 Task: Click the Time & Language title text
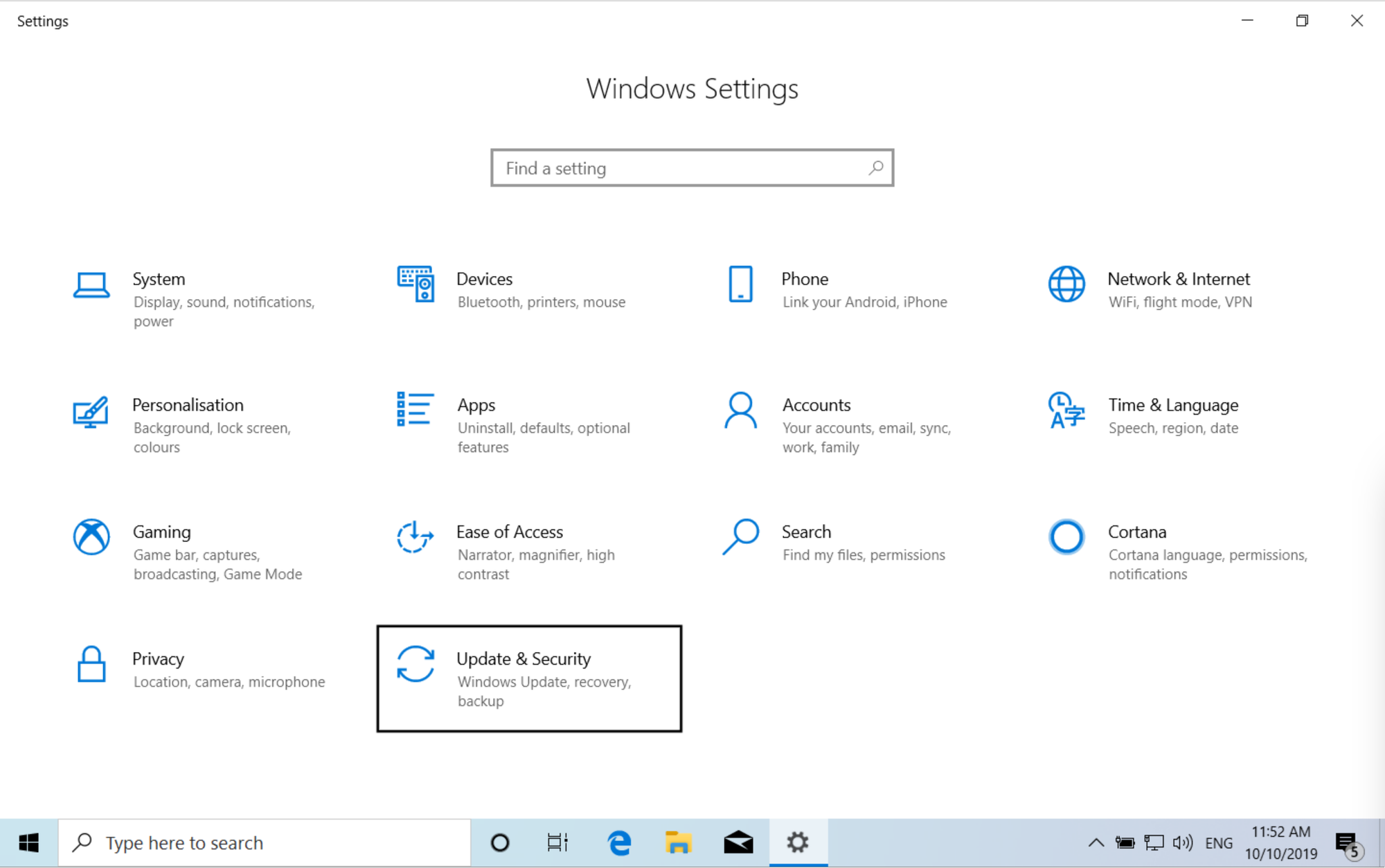[1173, 406]
